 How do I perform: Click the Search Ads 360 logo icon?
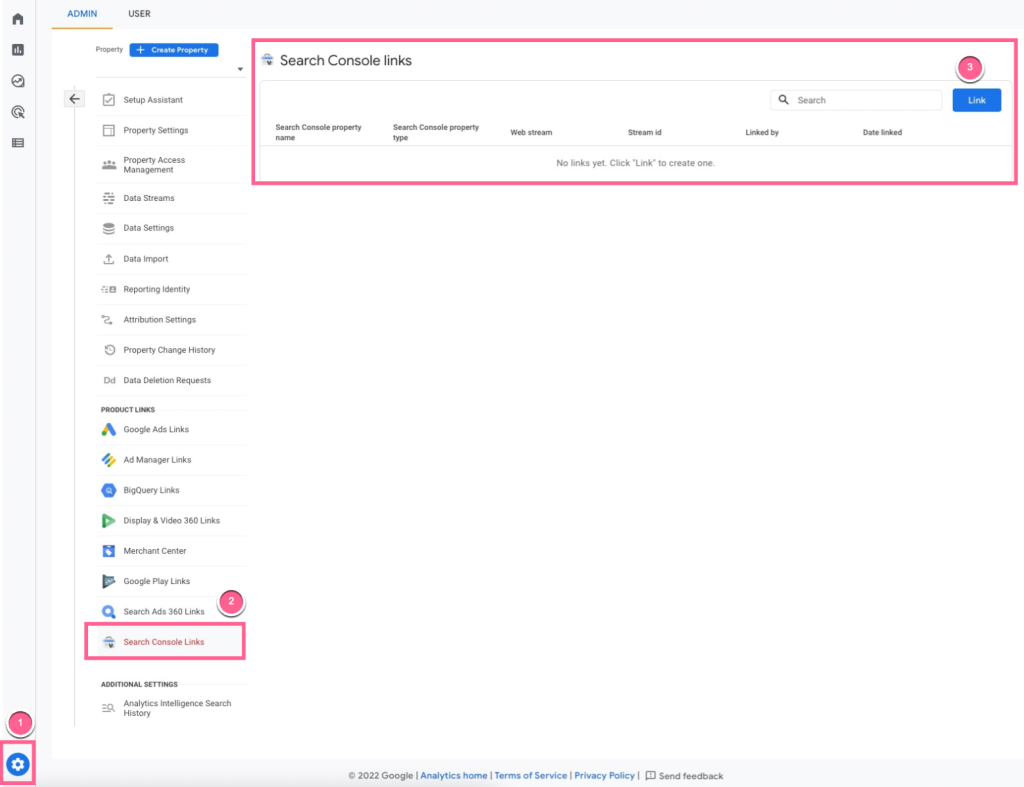(108, 612)
